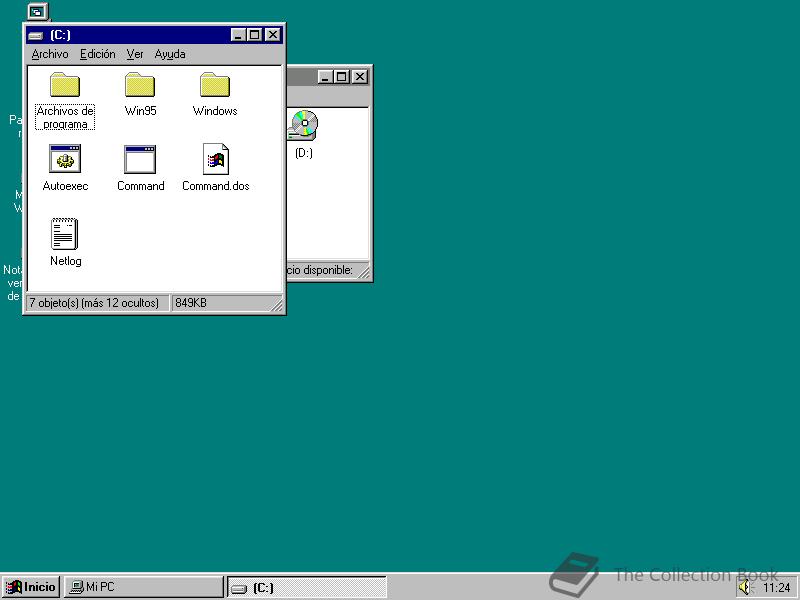Open the Edición menu
Image resolution: width=800 pixels, height=600 pixels.
97,54
